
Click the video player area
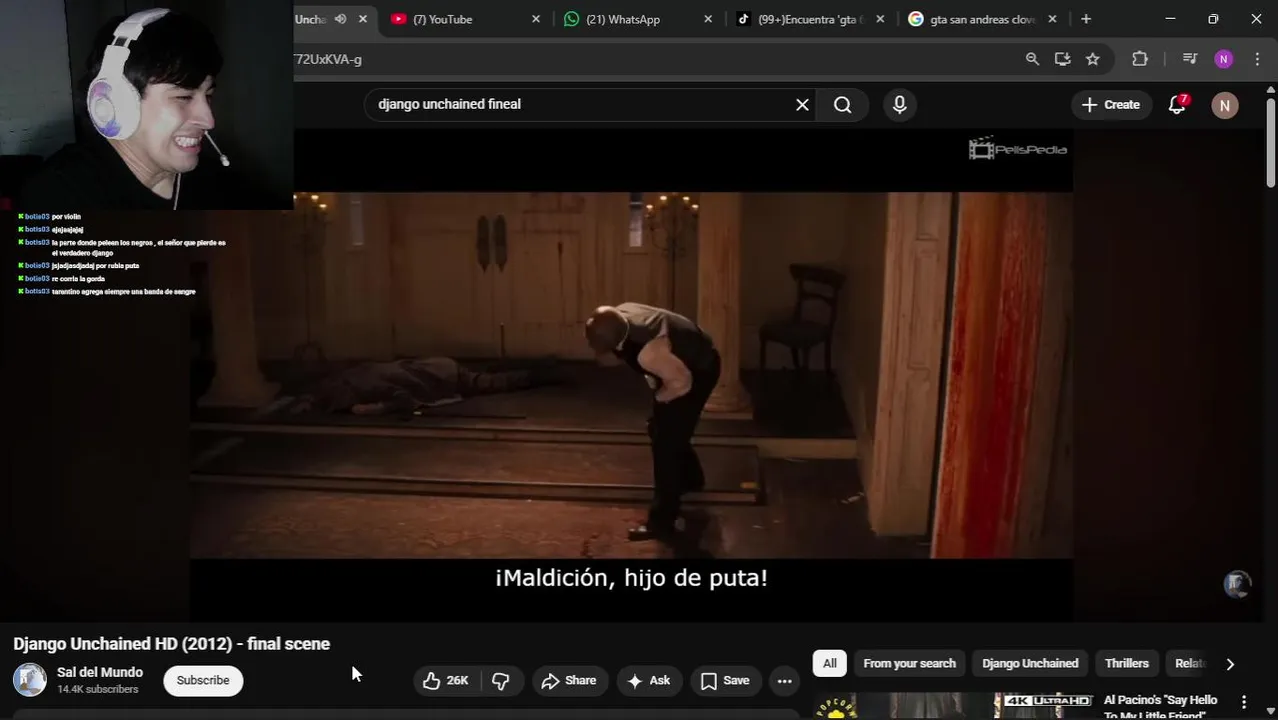pos(631,375)
